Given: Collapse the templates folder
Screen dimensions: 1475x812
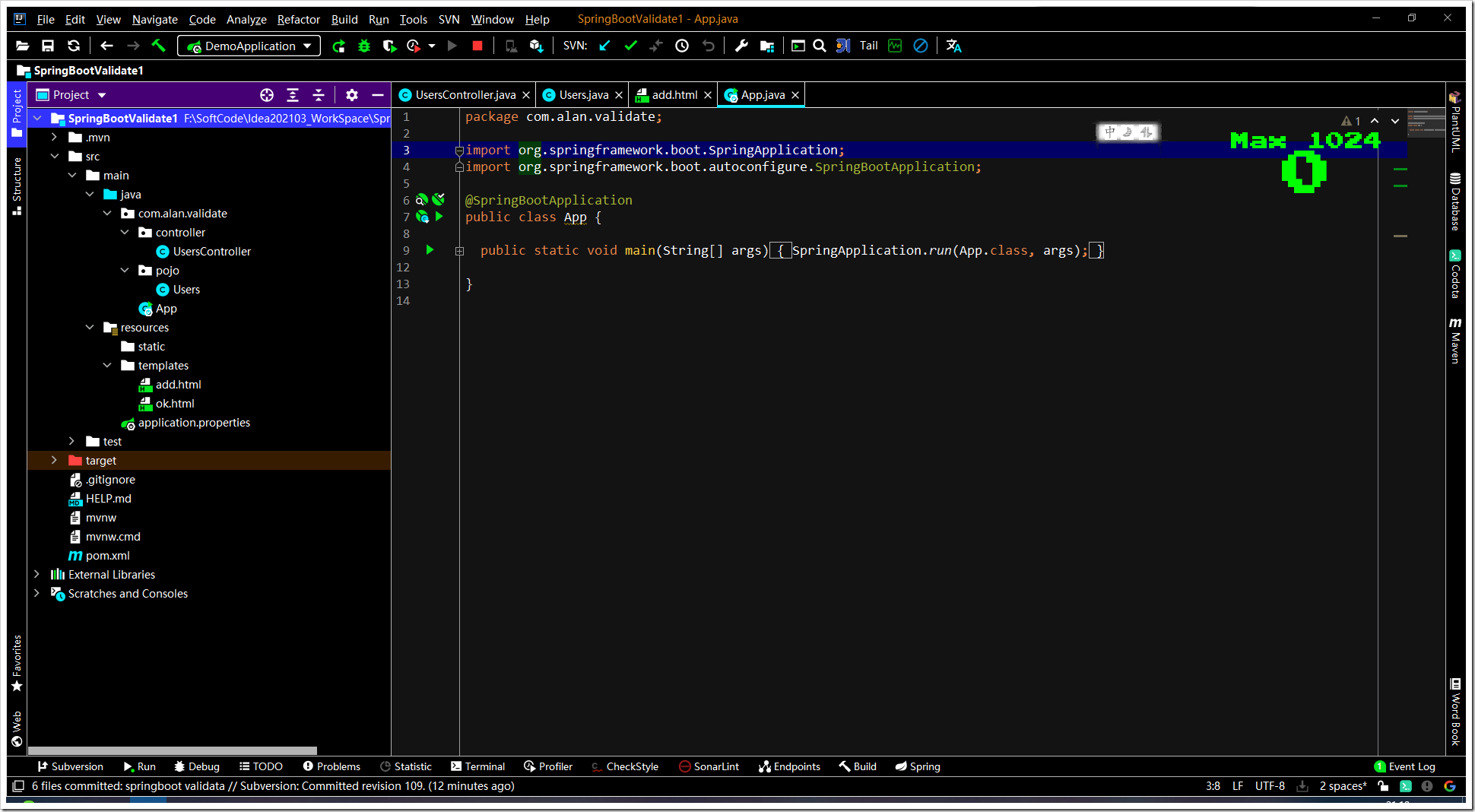Looking at the screenshot, I should click(107, 366).
